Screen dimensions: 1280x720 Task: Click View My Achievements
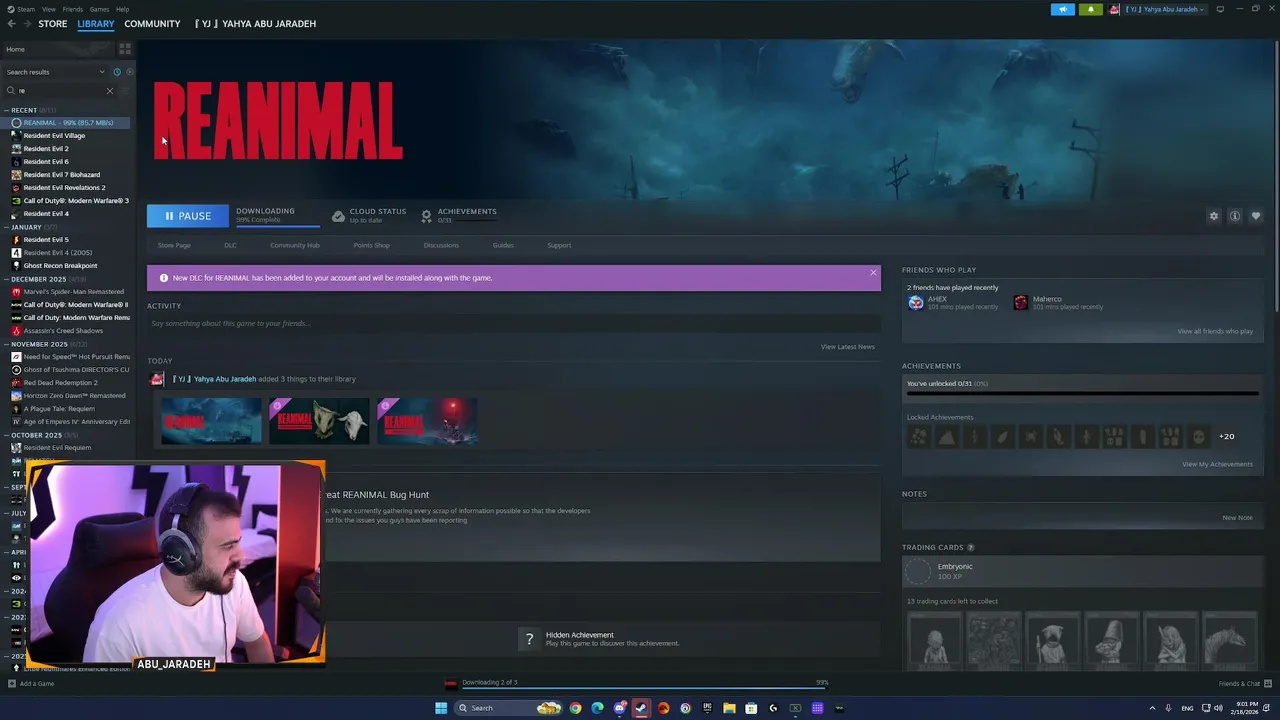point(1217,464)
